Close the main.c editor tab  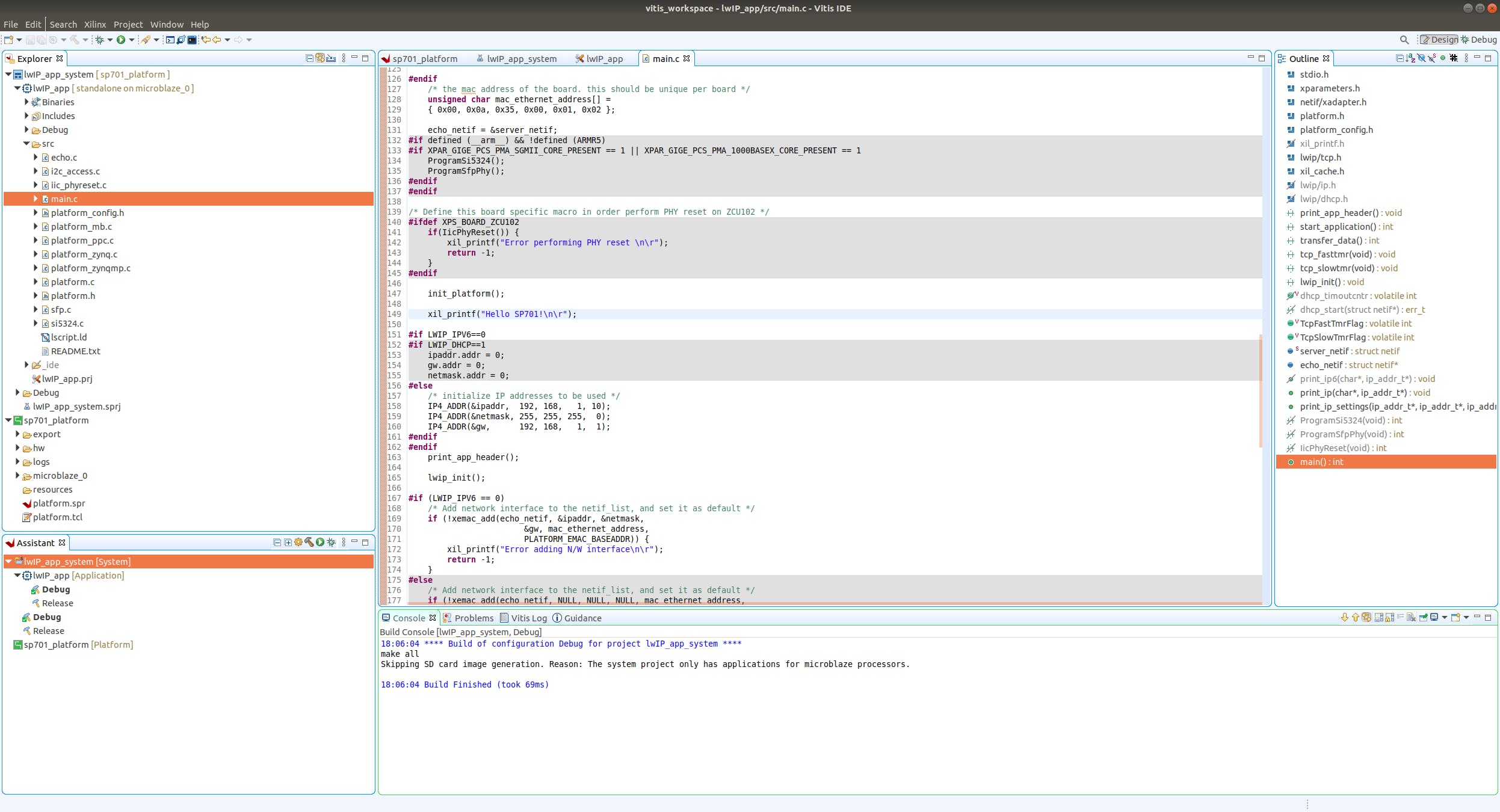point(687,59)
